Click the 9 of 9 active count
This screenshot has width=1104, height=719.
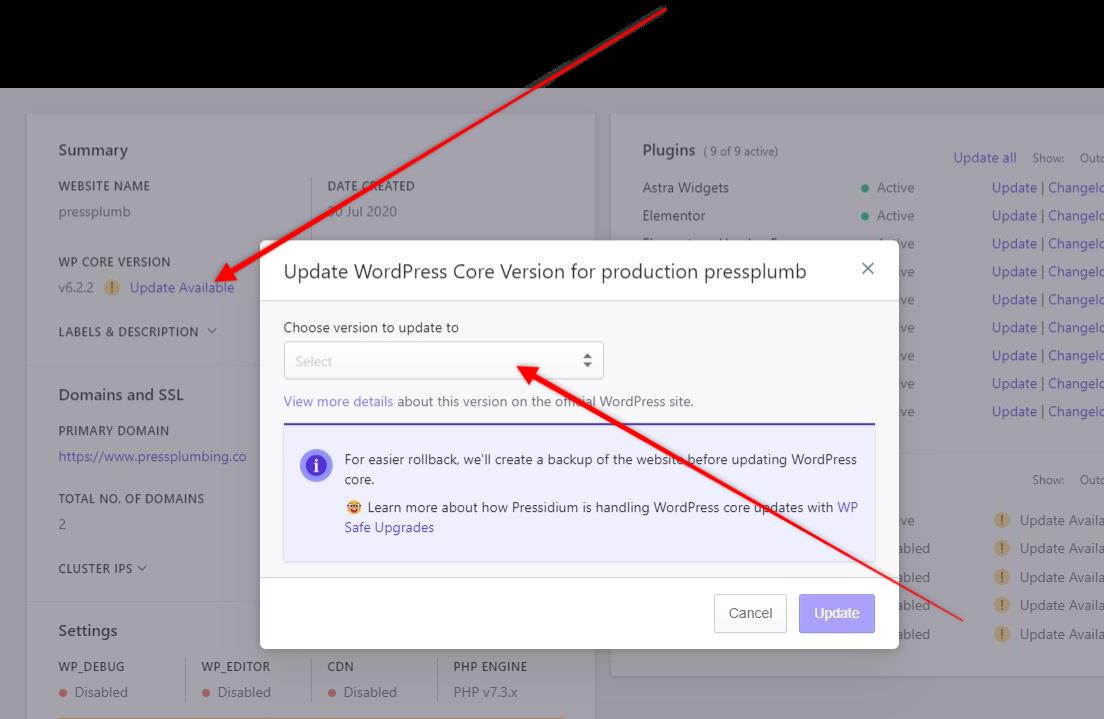pyautogui.click(x=741, y=151)
